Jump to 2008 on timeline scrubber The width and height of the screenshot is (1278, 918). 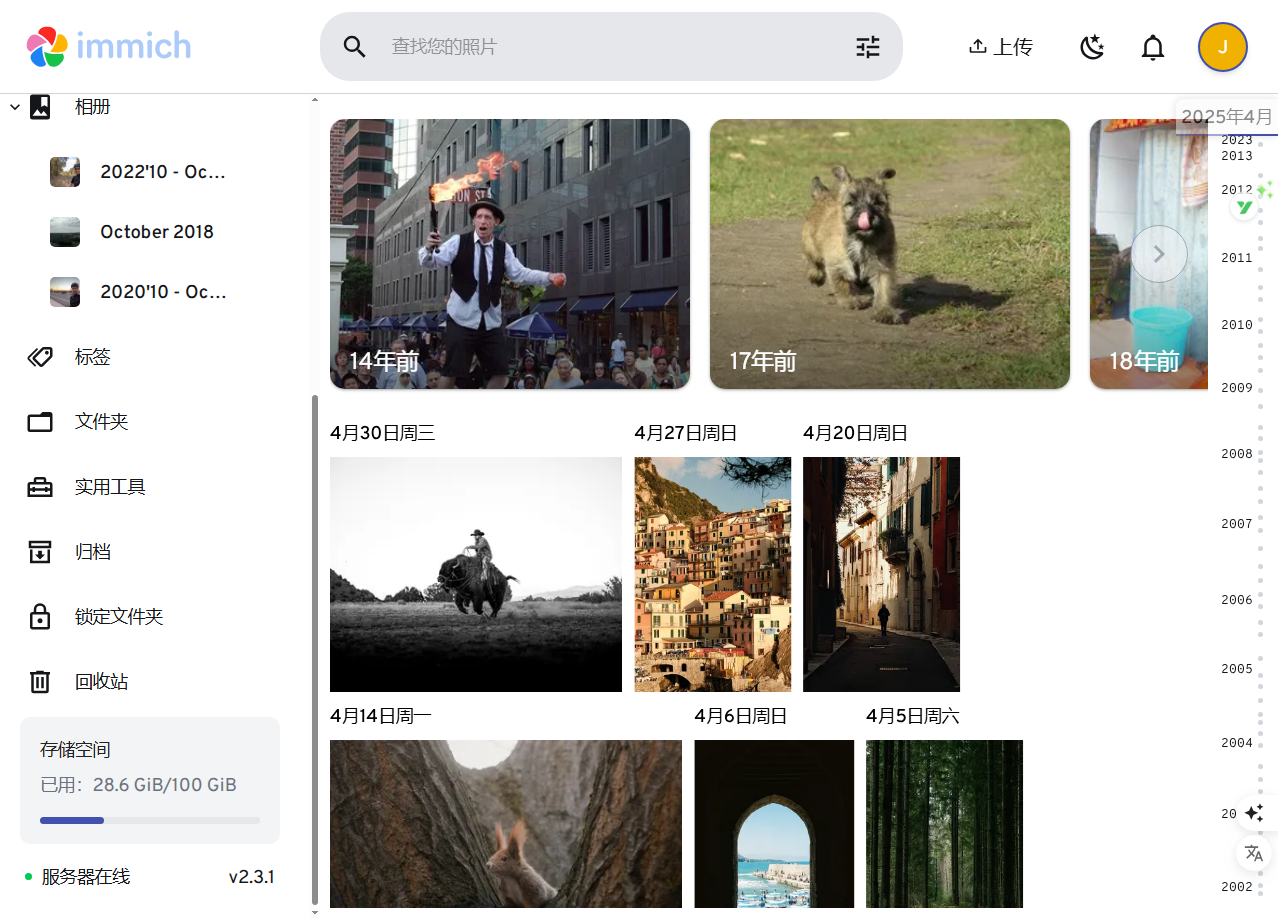1237,454
